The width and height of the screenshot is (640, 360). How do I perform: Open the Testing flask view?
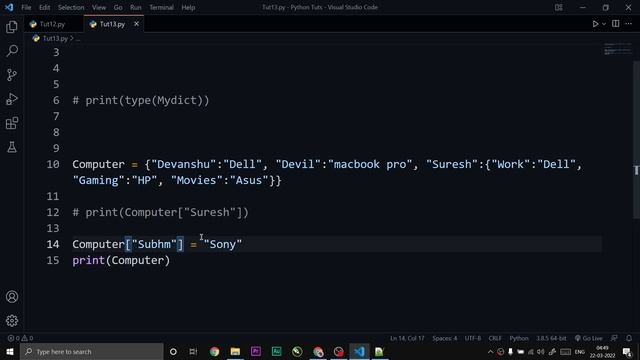click(12, 147)
